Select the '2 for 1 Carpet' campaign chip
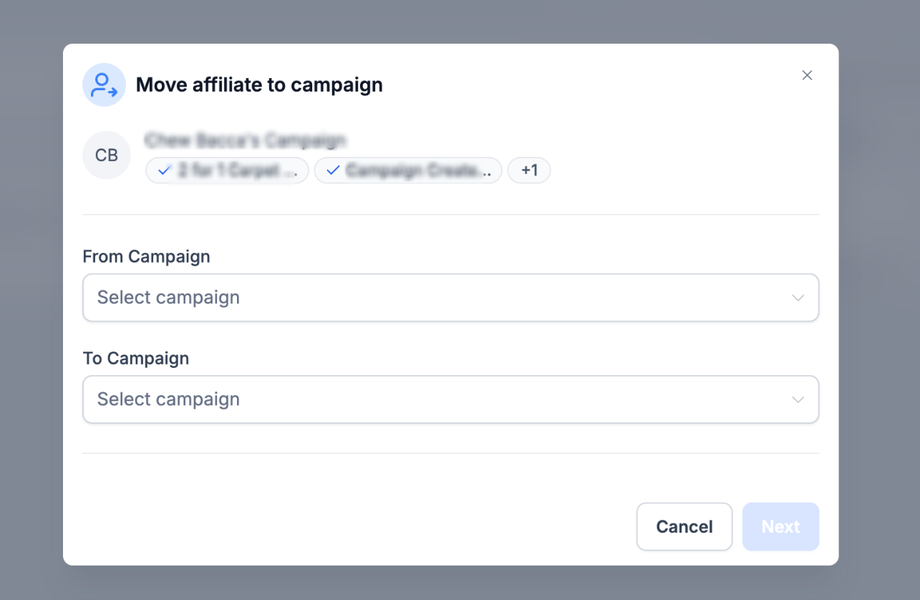 coord(235,170)
